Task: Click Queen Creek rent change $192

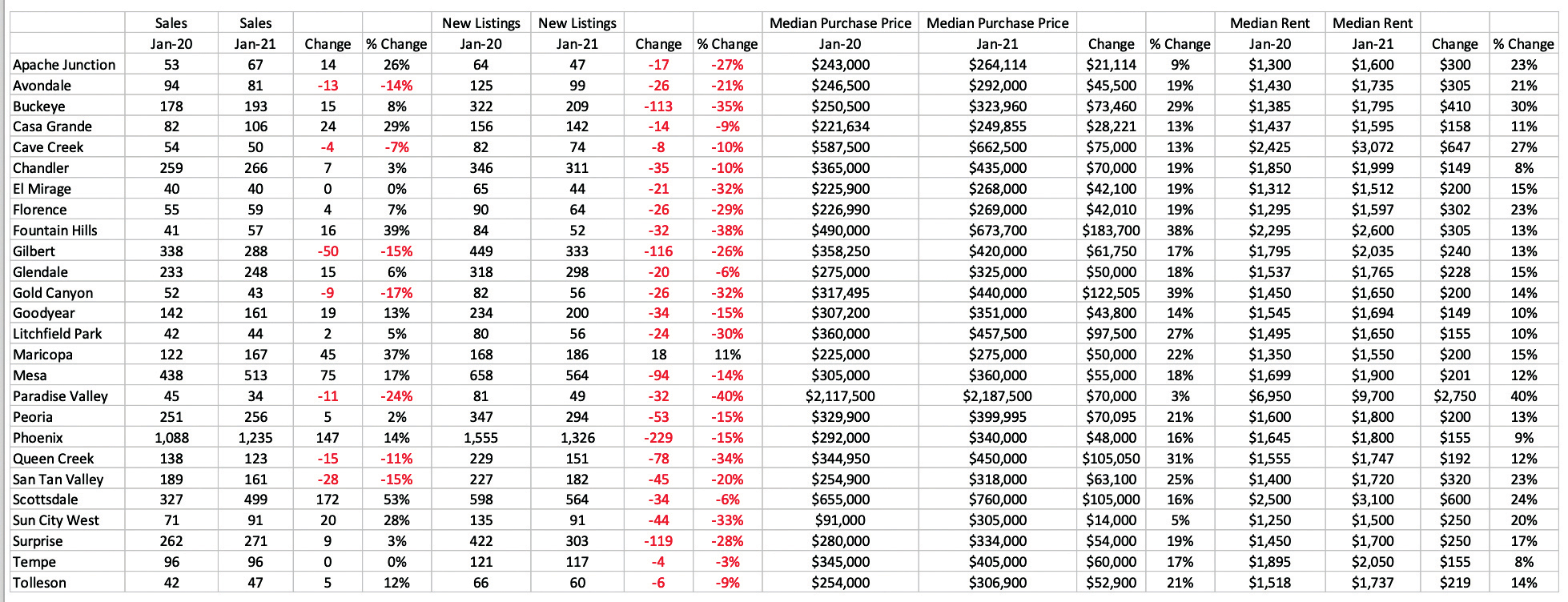Action: tap(1454, 459)
